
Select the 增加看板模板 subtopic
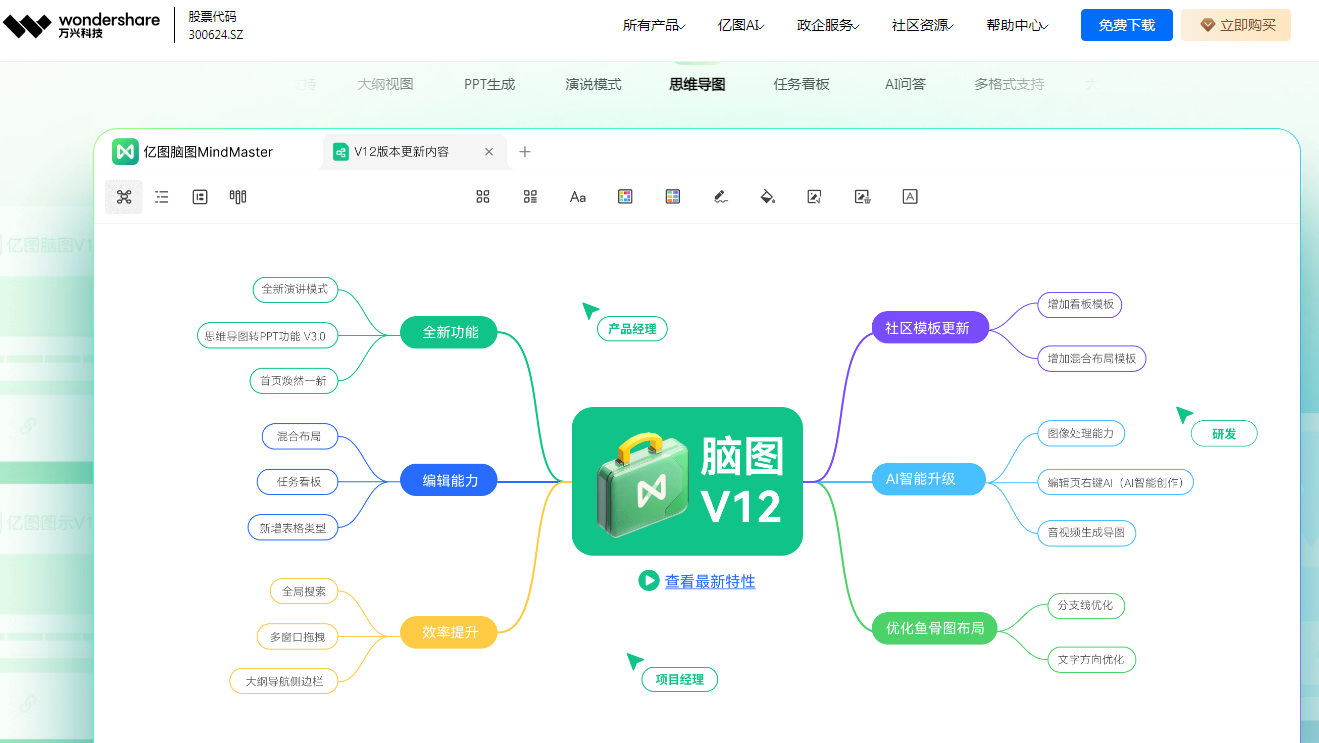[1080, 304]
